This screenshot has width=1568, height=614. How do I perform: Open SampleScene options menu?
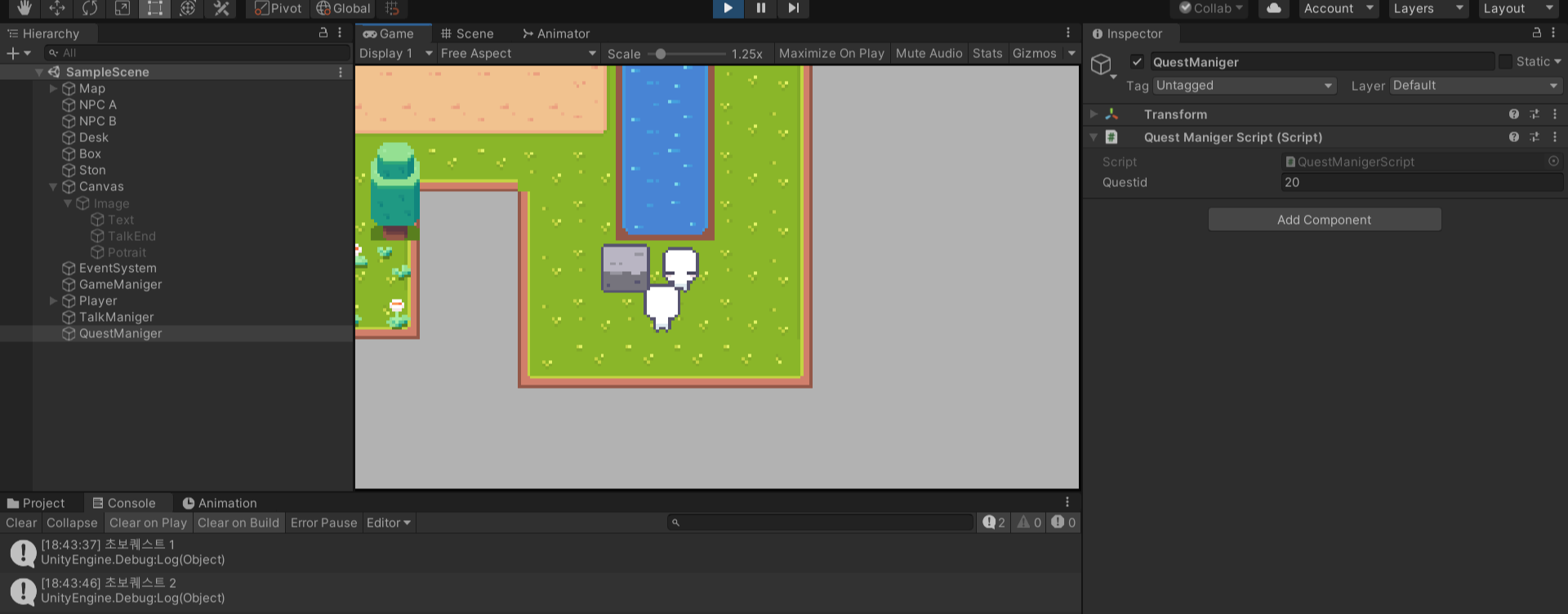click(x=341, y=72)
